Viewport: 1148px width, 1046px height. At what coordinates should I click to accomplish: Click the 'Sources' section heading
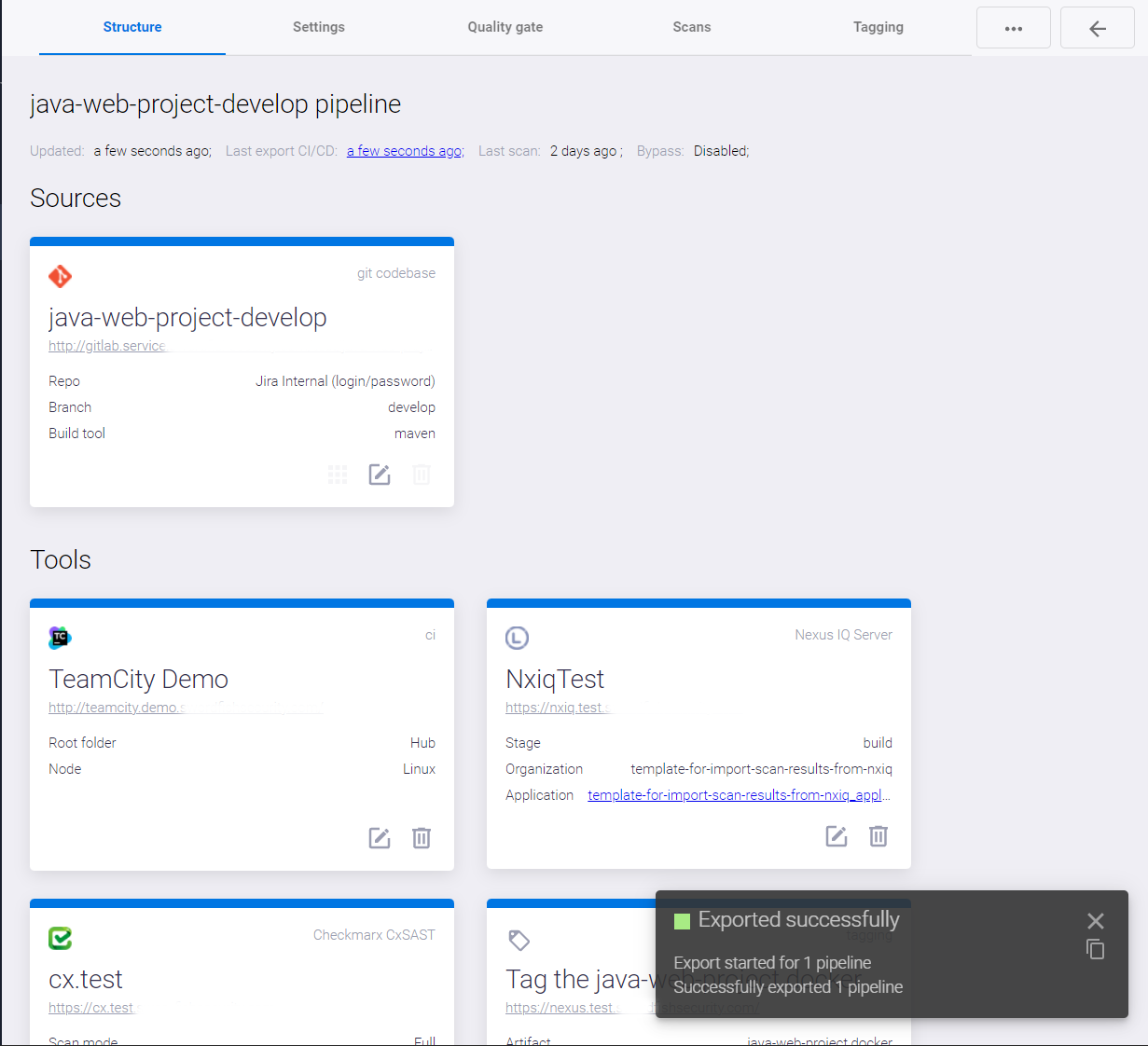pyautogui.click(x=76, y=198)
